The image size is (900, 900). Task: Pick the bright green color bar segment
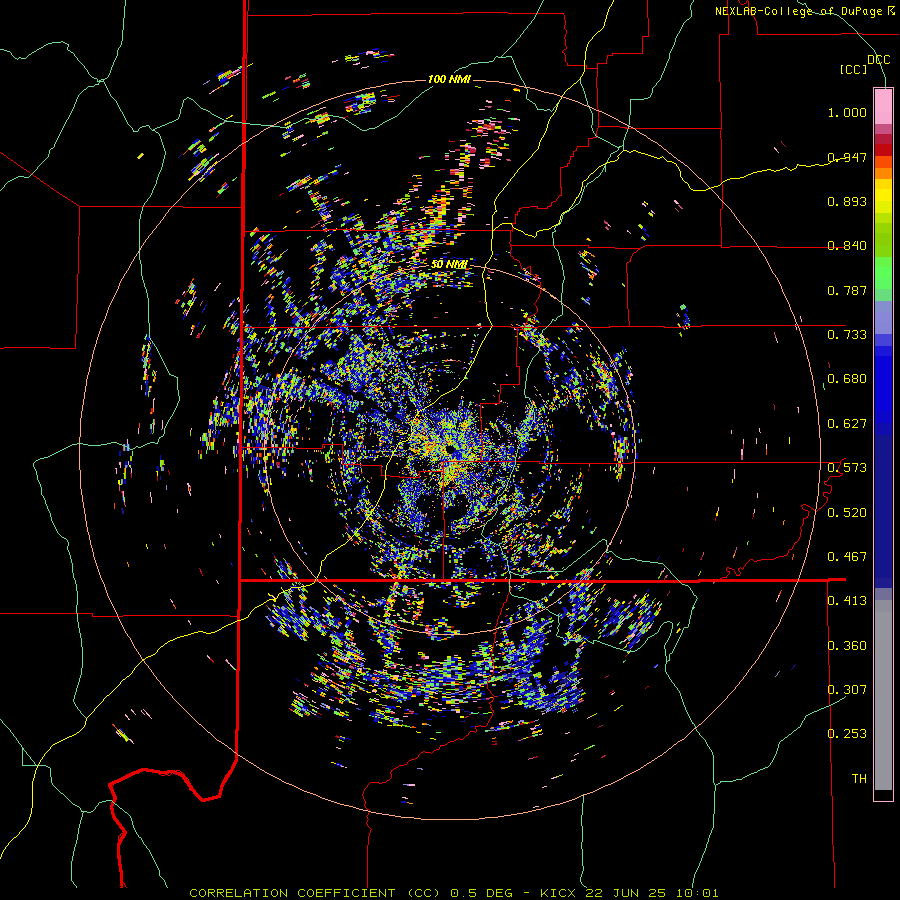click(x=883, y=273)
